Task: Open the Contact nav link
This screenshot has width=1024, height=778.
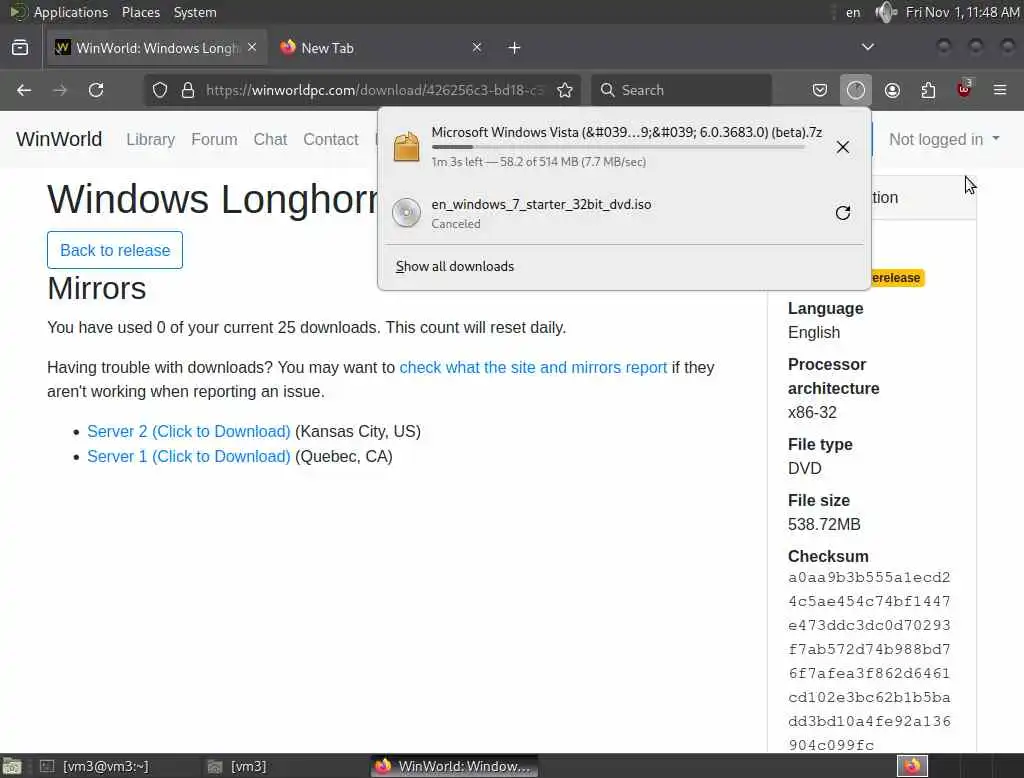Action: tap(330, 139)
